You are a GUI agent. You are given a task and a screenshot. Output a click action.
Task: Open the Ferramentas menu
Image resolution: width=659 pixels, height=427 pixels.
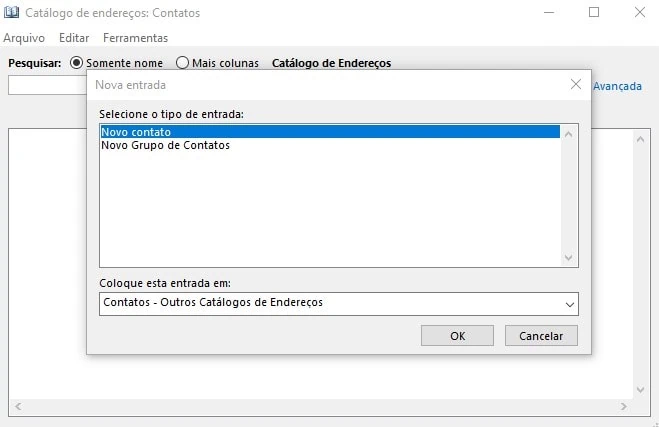(x=135, y=38)
